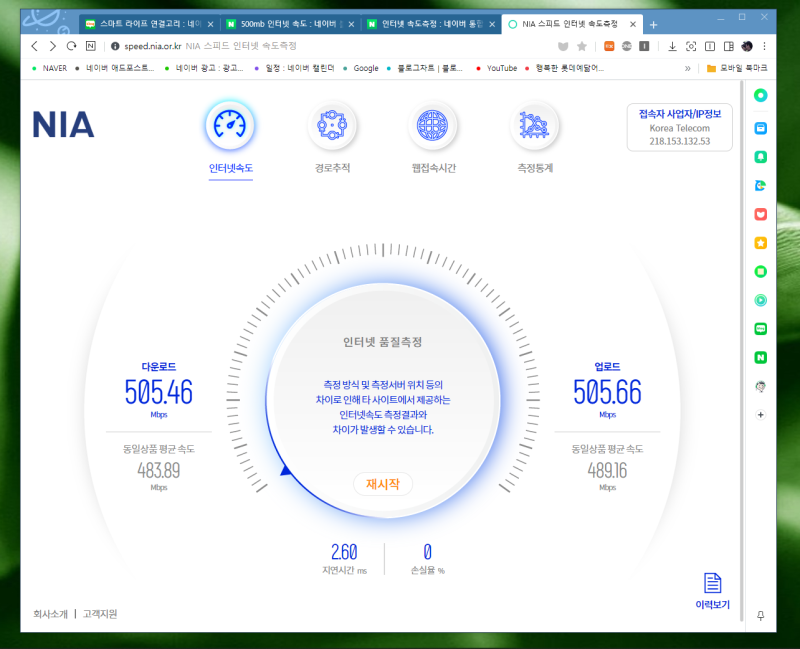Open a new tab with plus button
This screenshot has height=649, width=800.
[654, 24]
